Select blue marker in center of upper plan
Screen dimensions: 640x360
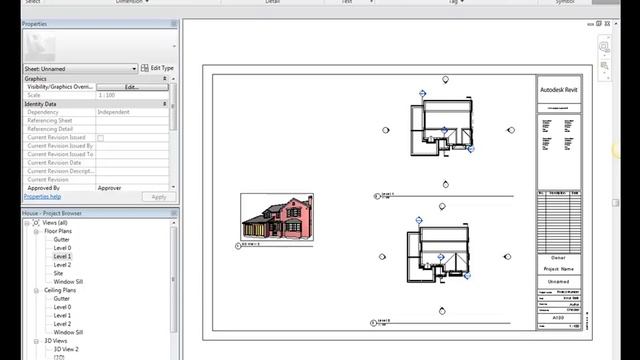444,130
